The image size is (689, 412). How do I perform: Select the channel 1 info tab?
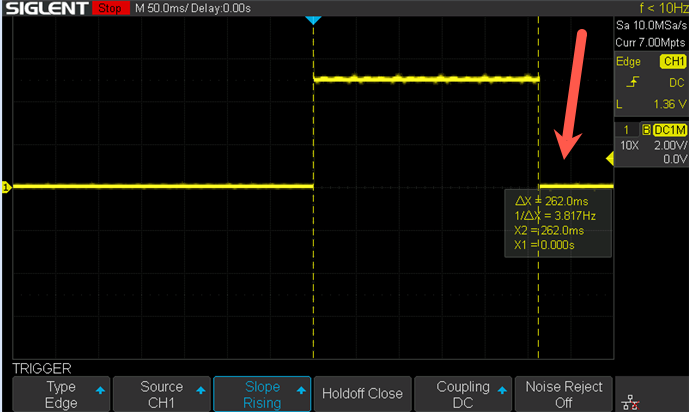click(x=626, y=130)
